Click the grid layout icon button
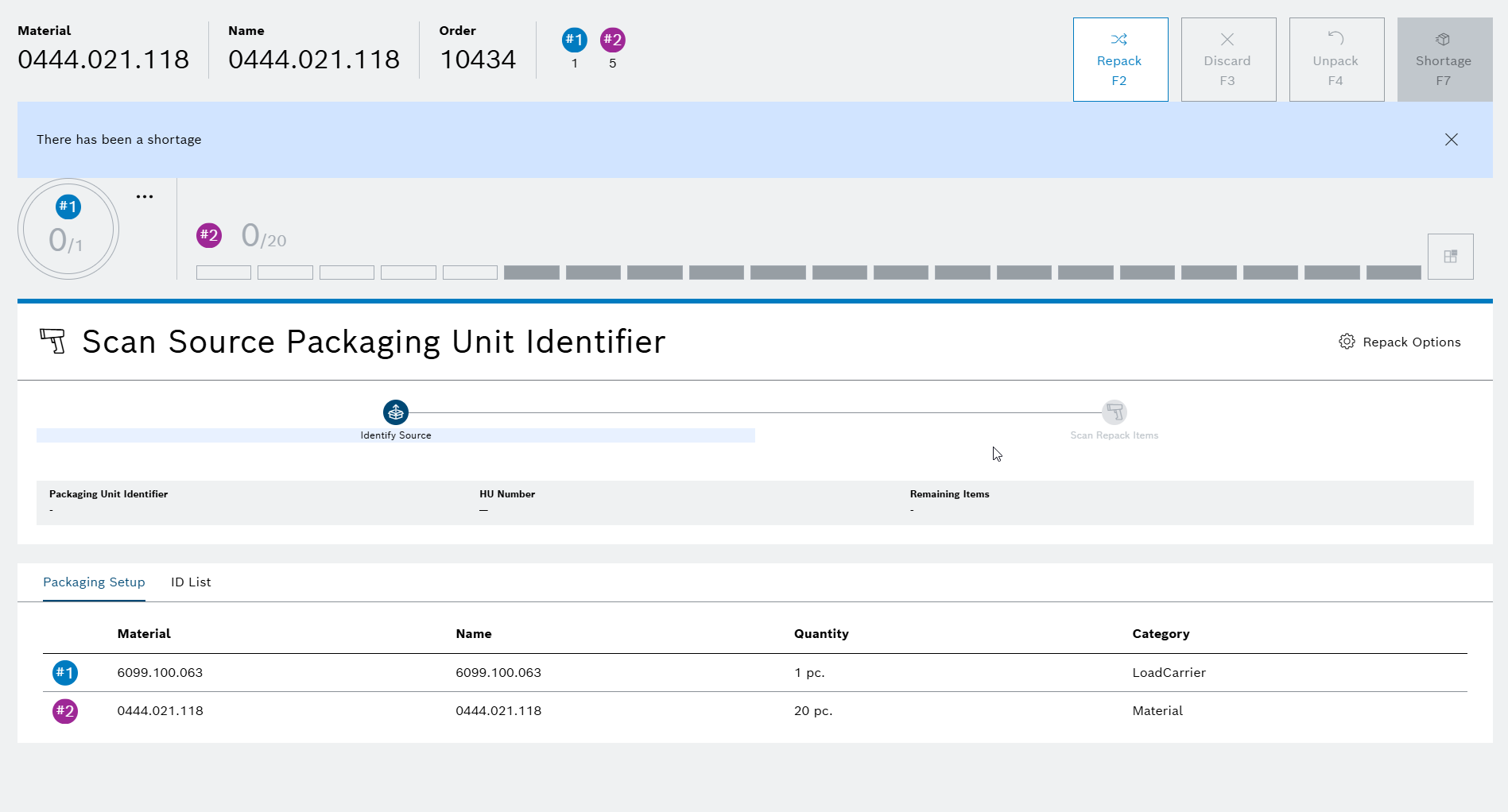The image size is (1508, 812). pyautogui.click(x=1450, y=257)
